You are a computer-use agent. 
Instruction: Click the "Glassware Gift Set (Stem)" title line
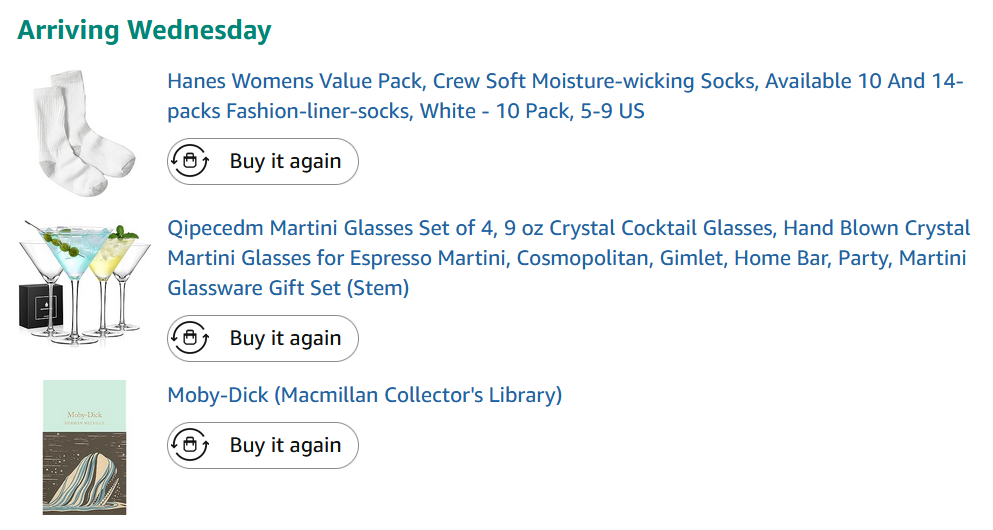click(x=288, y=288)
